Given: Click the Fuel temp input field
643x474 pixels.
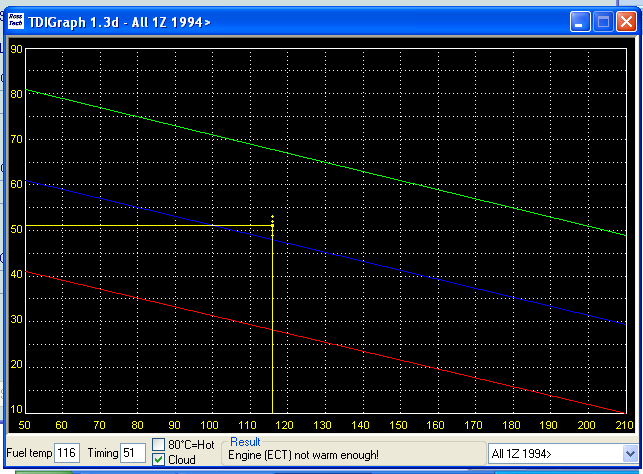Looking at the screenshot, I should tap(66, 453).
